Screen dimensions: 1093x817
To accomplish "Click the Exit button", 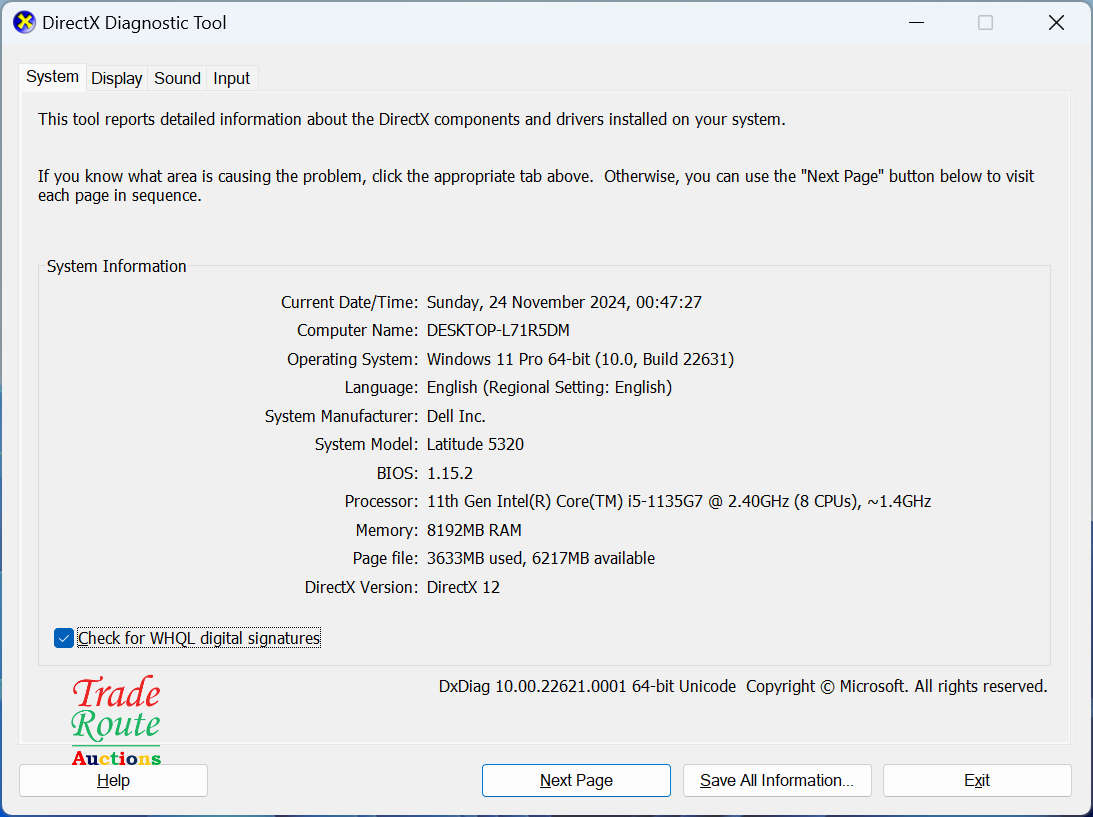I will tap(976, 780).
